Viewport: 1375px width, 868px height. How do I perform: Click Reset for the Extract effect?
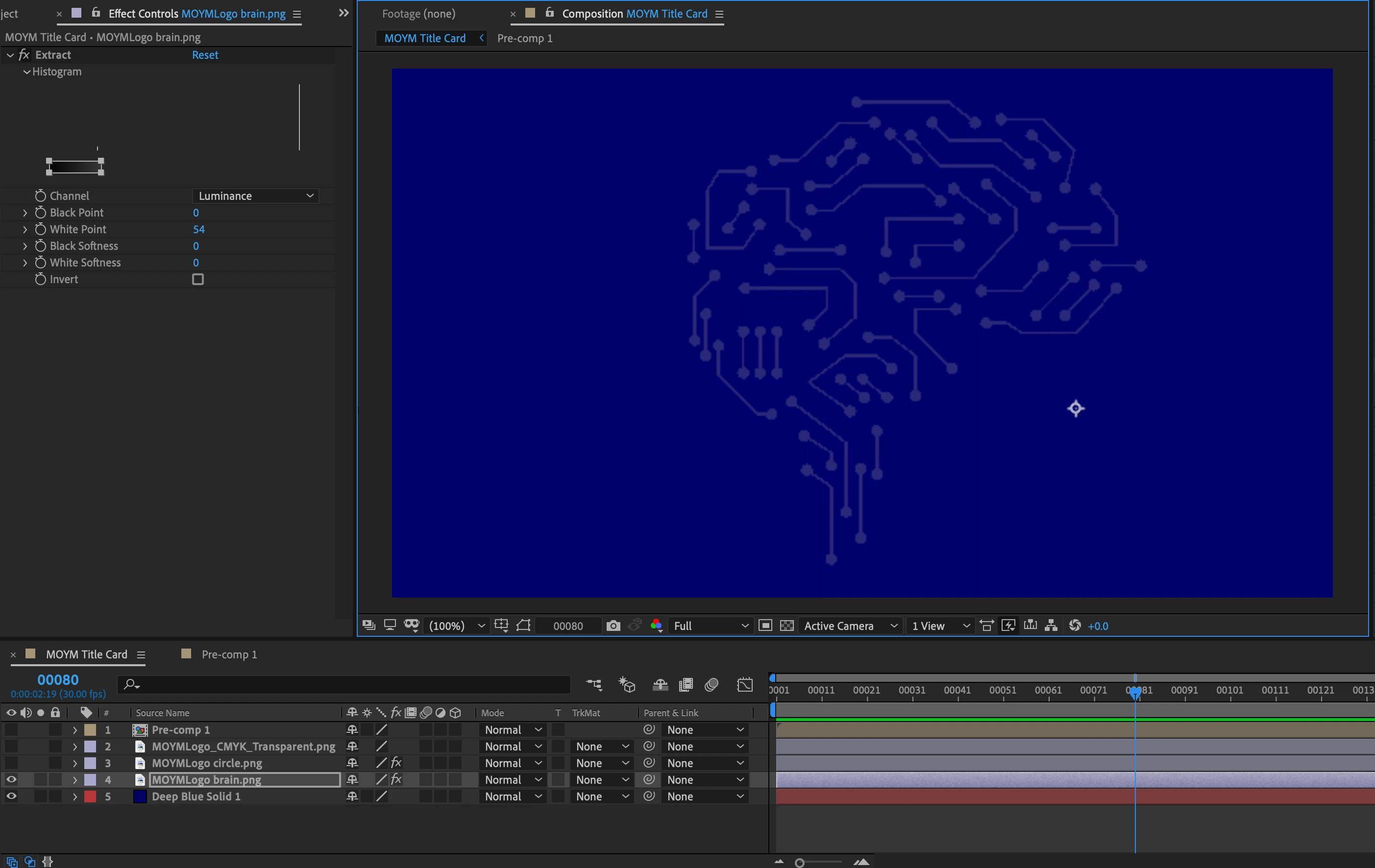click(x=205, y=55)
